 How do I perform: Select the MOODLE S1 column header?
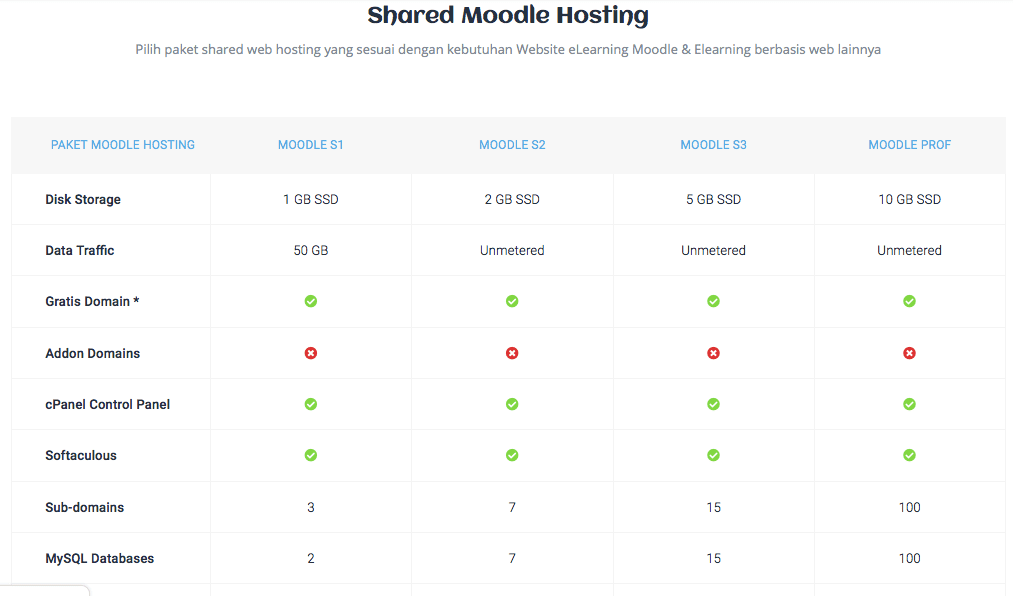[x=311, y=144]
